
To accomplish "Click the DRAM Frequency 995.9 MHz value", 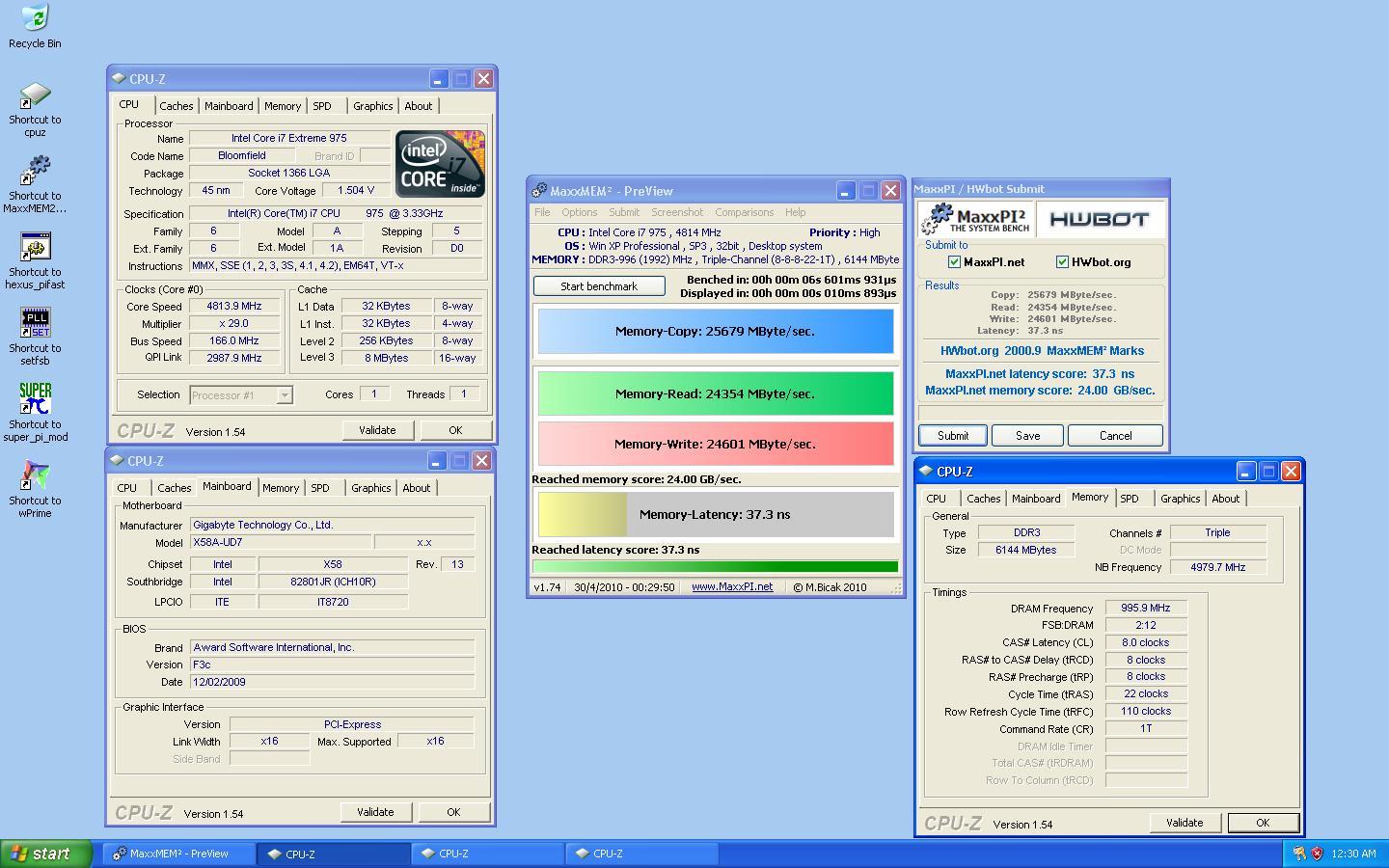I will coord(1146,609).
